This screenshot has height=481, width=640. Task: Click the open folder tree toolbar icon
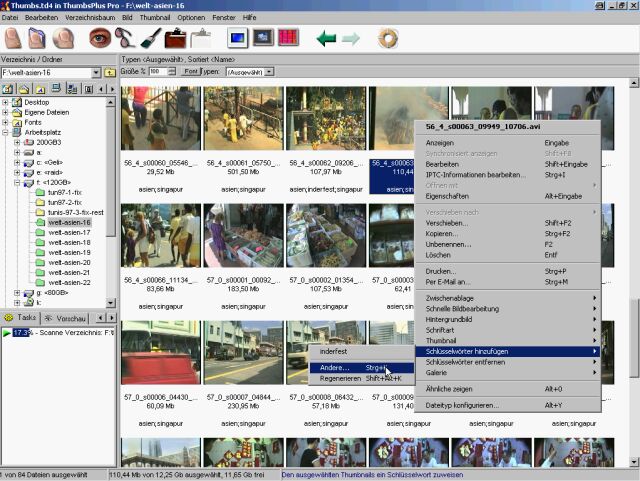click(x=24, y=89)
